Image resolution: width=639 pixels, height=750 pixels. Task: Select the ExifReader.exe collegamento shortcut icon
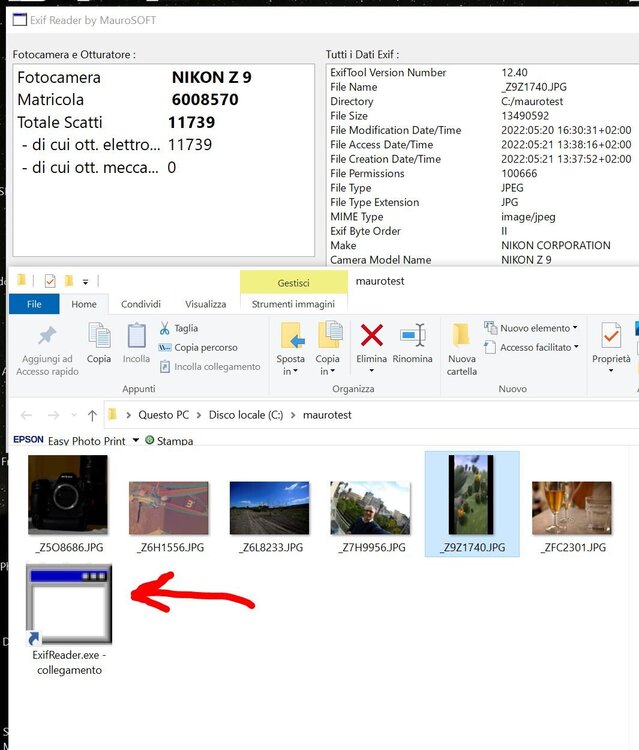pyautogui.click(x=69, y=604)
